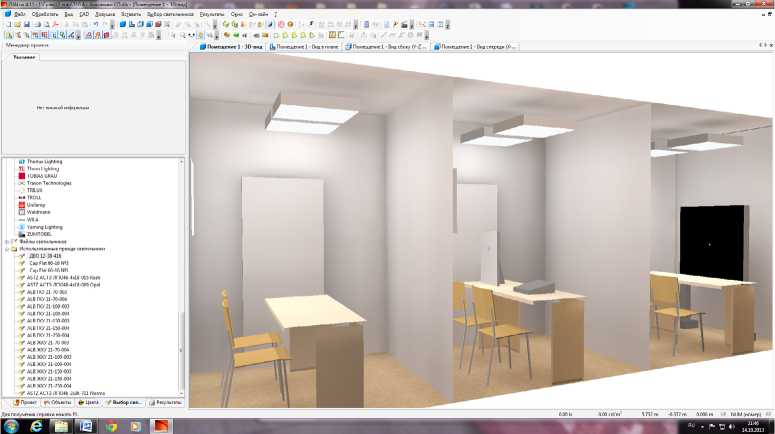This screenshot has height=434, width=775.
Task: Click the Windows Start button
Action: pos(11,425)
